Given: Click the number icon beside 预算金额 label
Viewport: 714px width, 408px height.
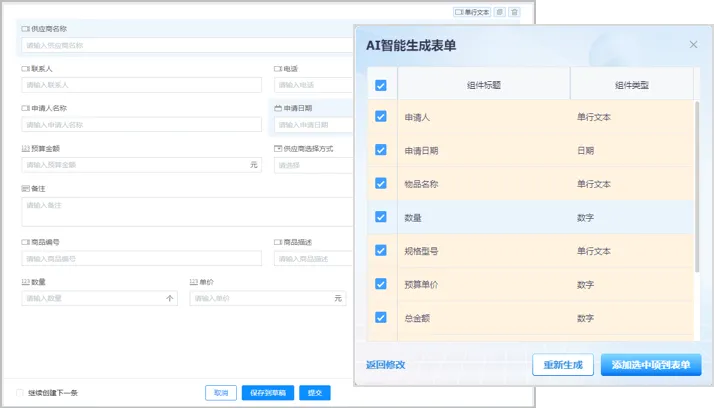Looking at the screenshot, I should pos(26,148).
